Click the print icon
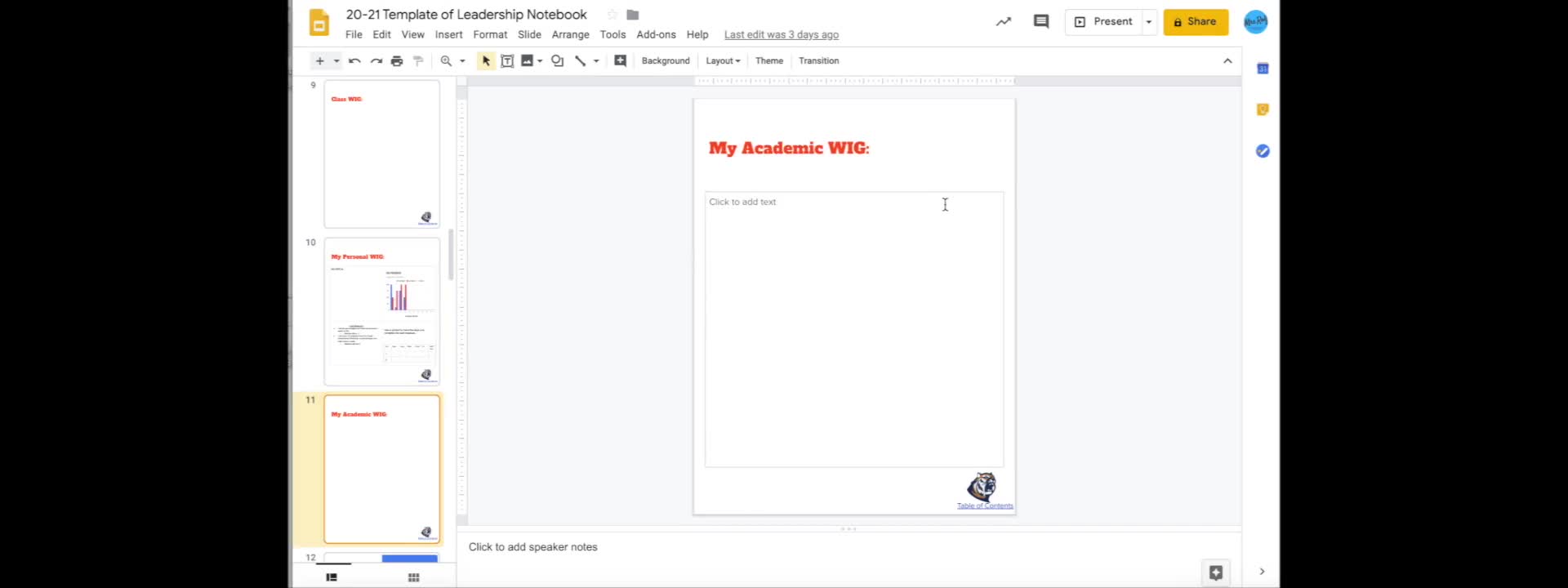The width and height of the screenshot is (1568, 588). pyautogui.click(x=397, y=61)
